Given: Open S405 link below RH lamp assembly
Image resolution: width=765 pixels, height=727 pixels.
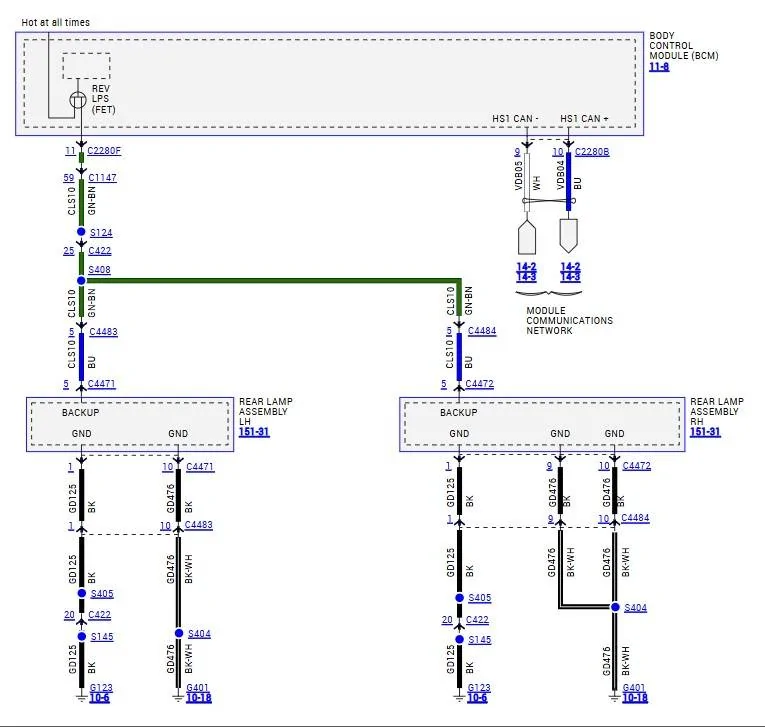Looking at the screenshot, I should (480, 598).
